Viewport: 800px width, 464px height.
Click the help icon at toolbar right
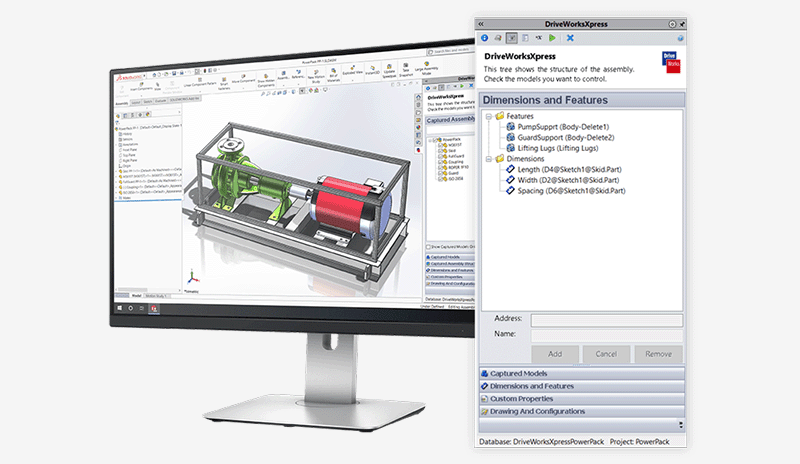pos(680,37)
